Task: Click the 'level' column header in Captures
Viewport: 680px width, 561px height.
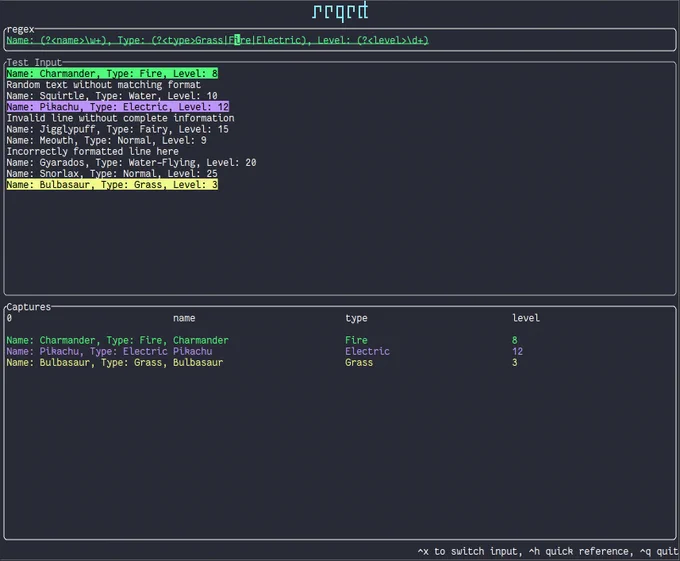Action: pos(526,318)
